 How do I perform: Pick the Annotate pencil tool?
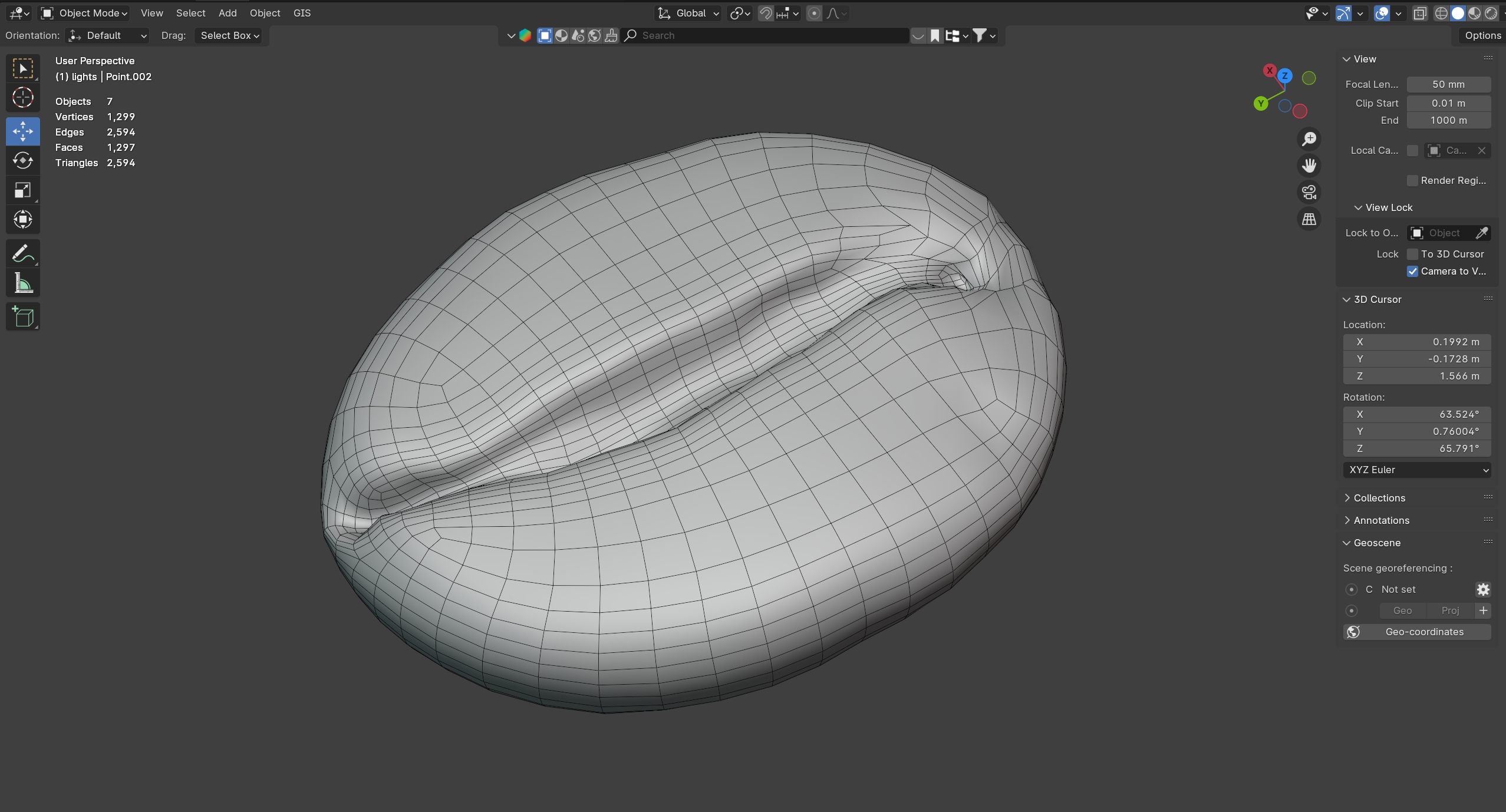point(22,254)
